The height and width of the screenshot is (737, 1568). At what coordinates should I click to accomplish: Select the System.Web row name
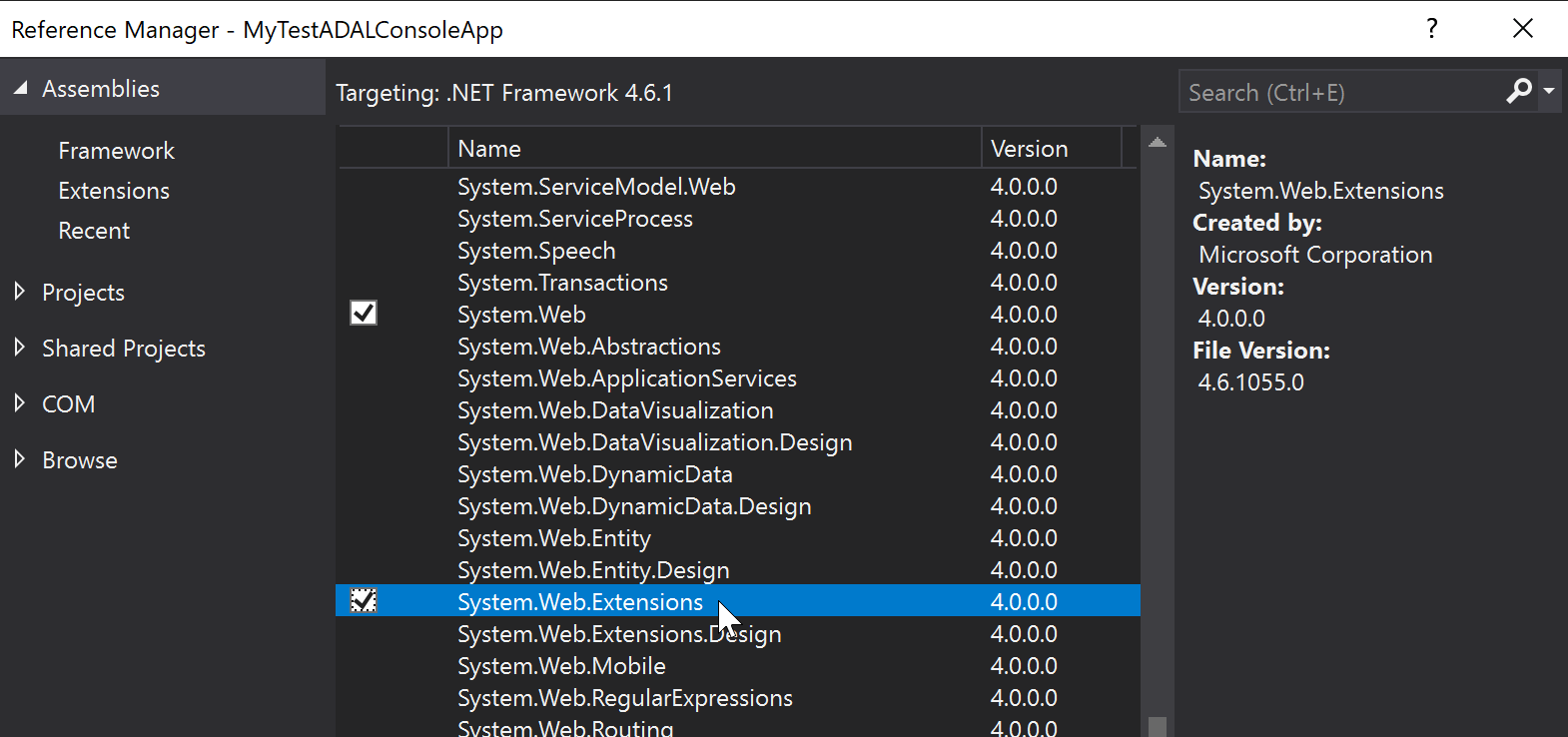(x=521, y=315)
